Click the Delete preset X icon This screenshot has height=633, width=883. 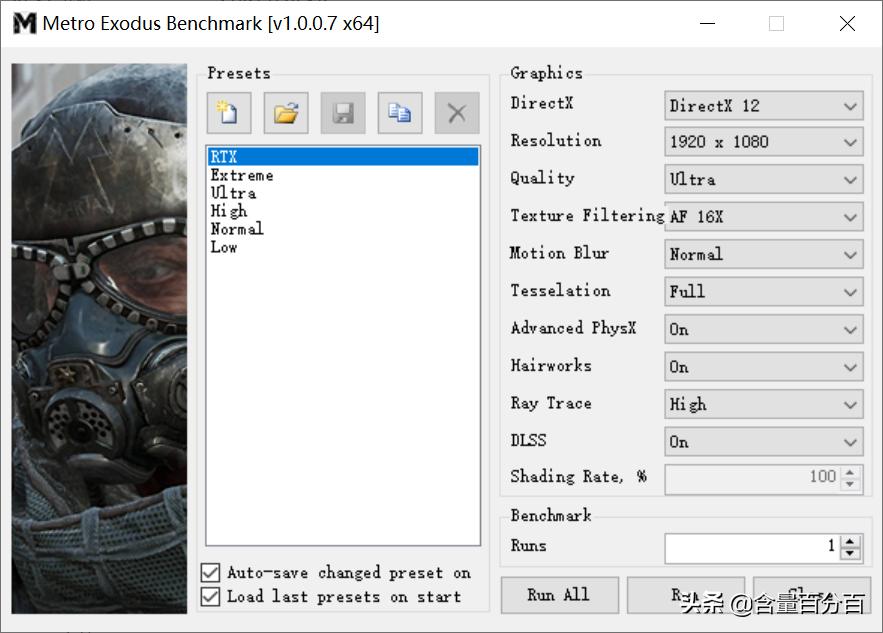point(457,113)
